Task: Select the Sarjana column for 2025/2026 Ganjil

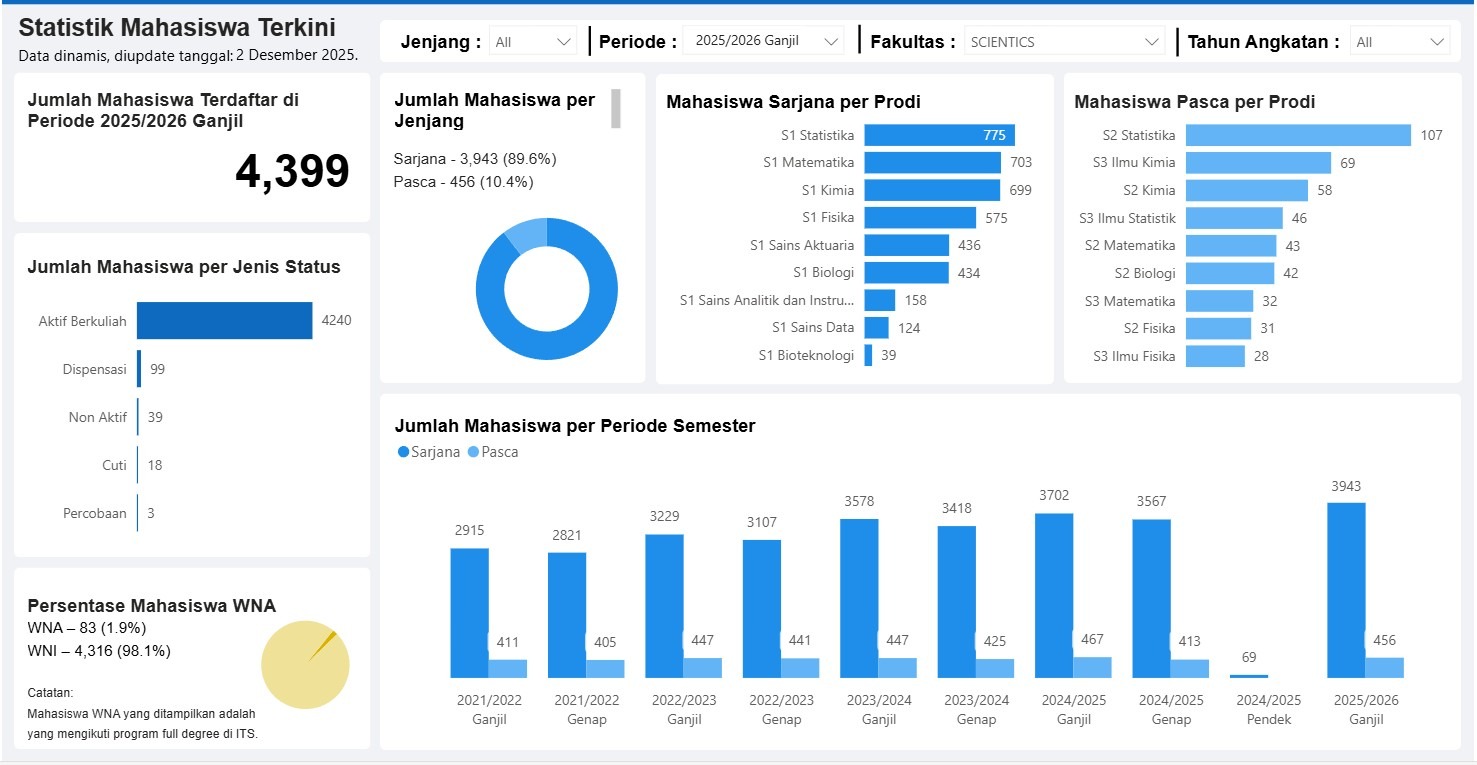Action: click(1346, 590)
